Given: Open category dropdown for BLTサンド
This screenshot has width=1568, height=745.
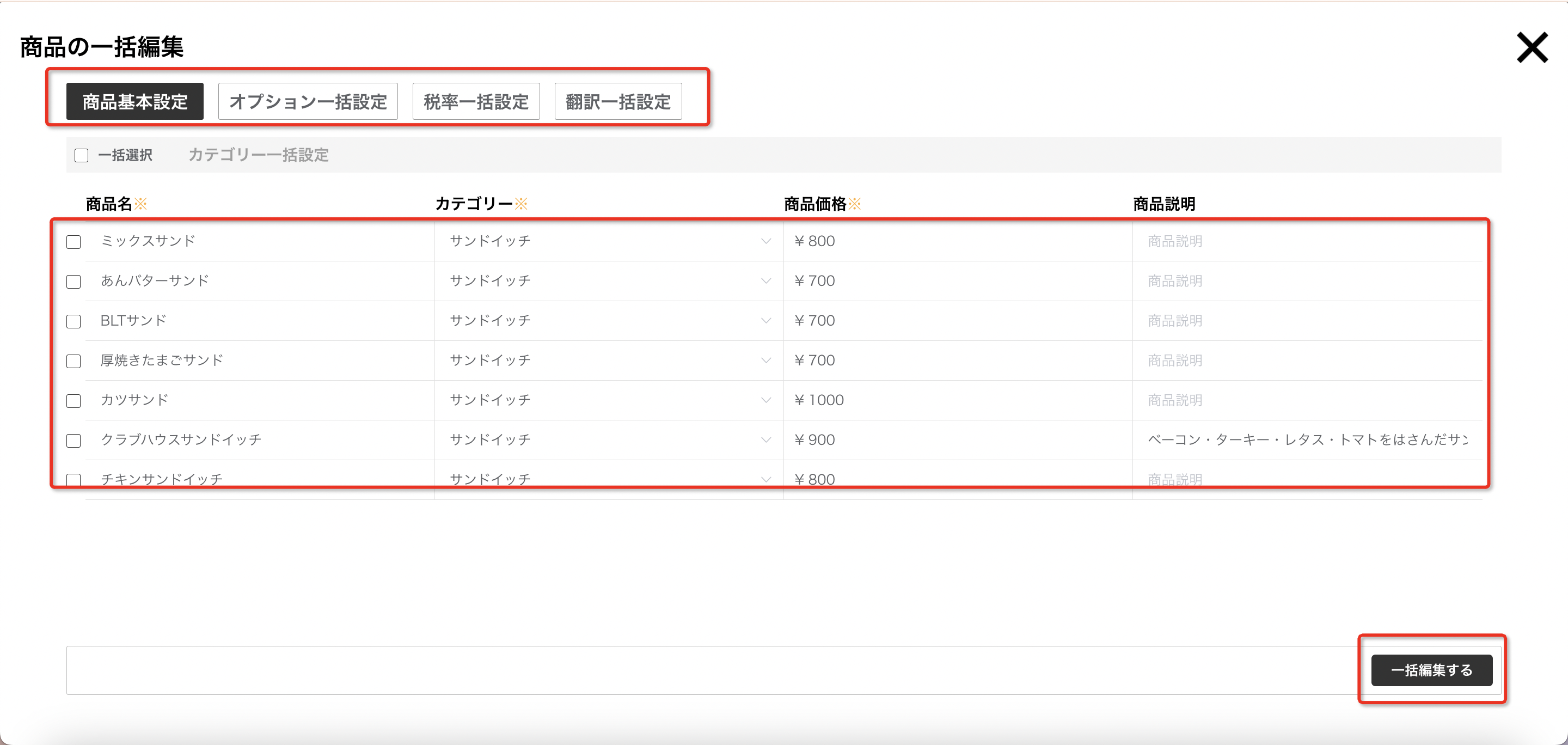Looking at the screenshot, I should (x=609, y=320).
